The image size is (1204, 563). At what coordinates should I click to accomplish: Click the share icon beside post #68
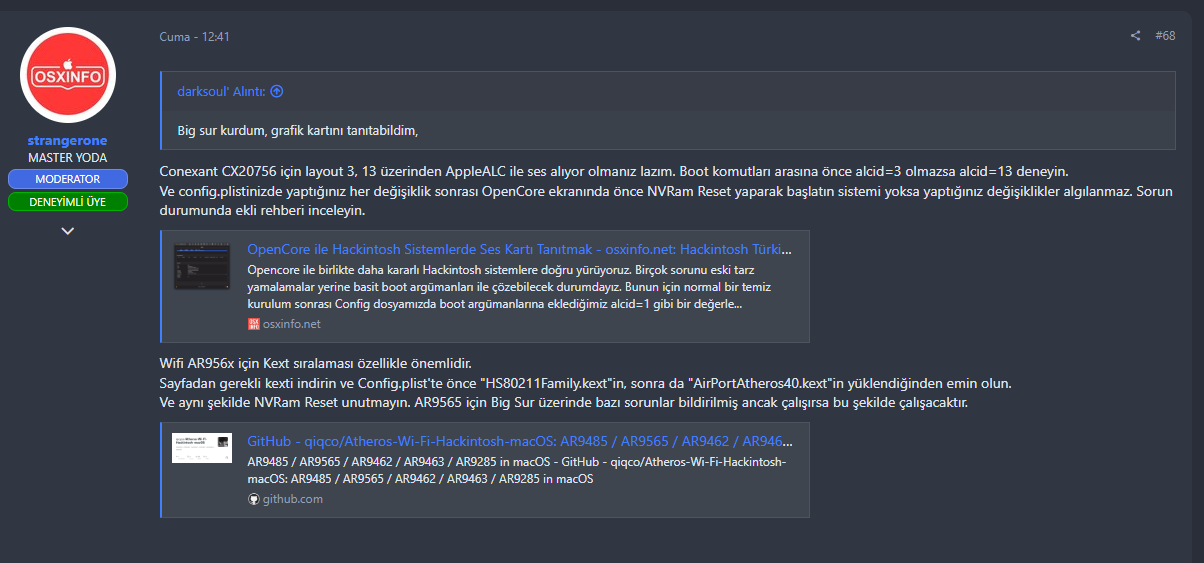(x=1135, y=36)
